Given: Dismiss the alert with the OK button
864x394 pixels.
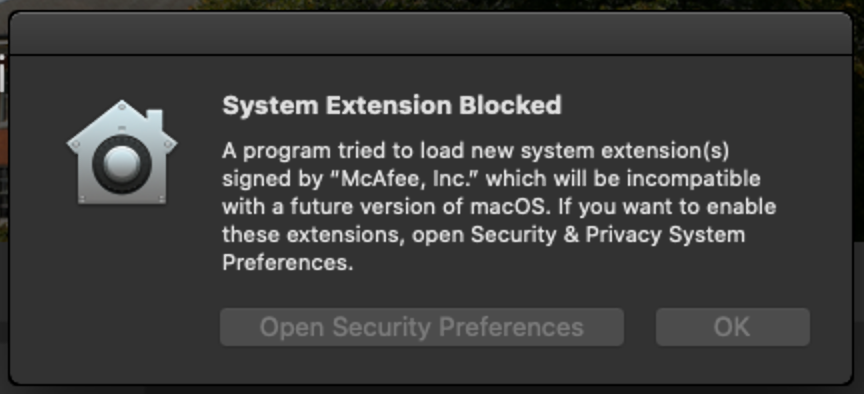Looking at the screenshot, I should click(x=732, y=327).
